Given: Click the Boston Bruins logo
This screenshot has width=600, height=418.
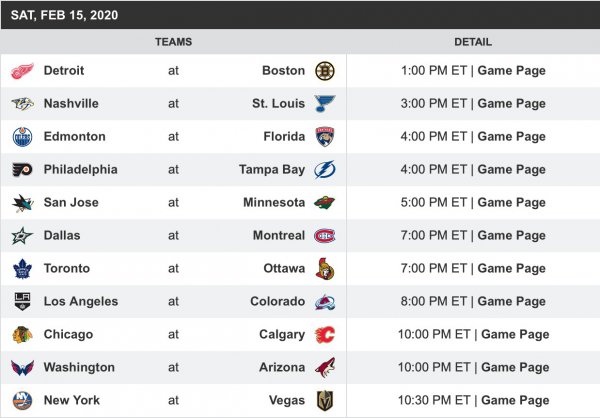Looking at the screenshot, I should click(325, 71).
